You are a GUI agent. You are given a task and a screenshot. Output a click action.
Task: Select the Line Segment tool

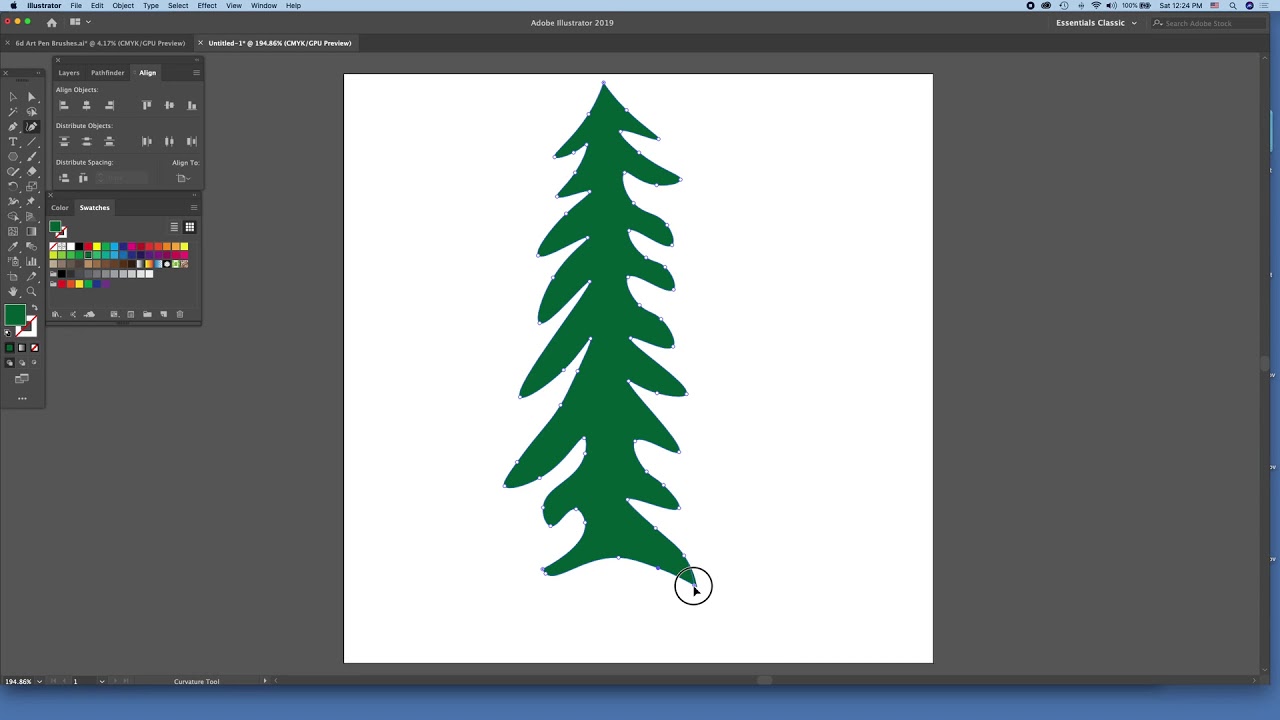tap(31, 141)
